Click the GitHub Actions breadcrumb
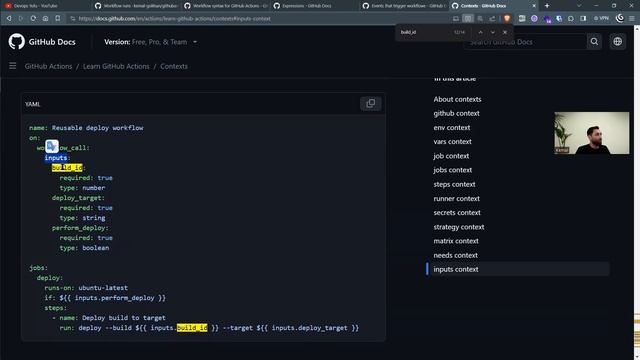 point(48,66)
